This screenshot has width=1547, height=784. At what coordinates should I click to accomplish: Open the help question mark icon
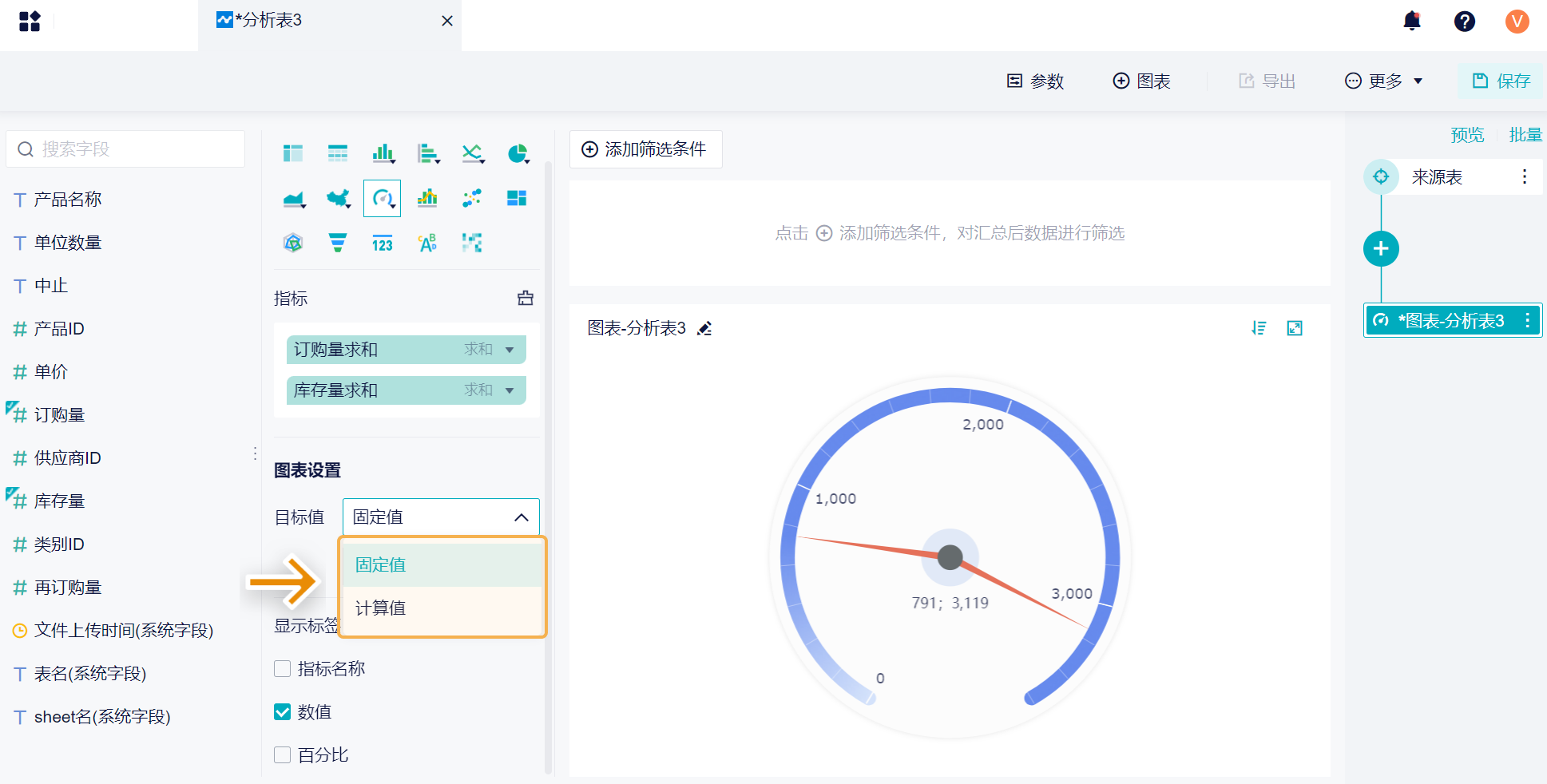[1465, 22]
